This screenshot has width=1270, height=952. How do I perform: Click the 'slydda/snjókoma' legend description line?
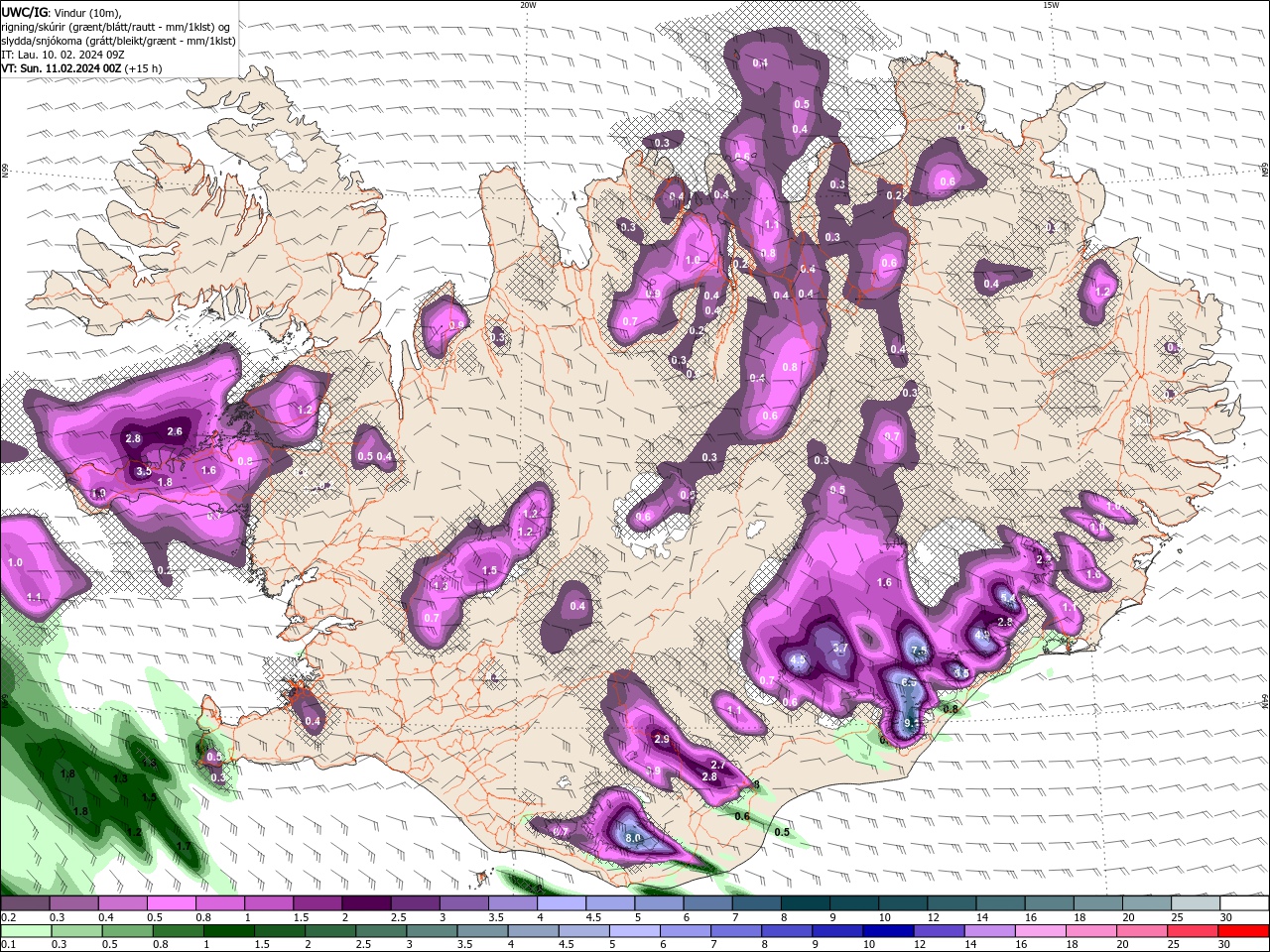point(118,41)
